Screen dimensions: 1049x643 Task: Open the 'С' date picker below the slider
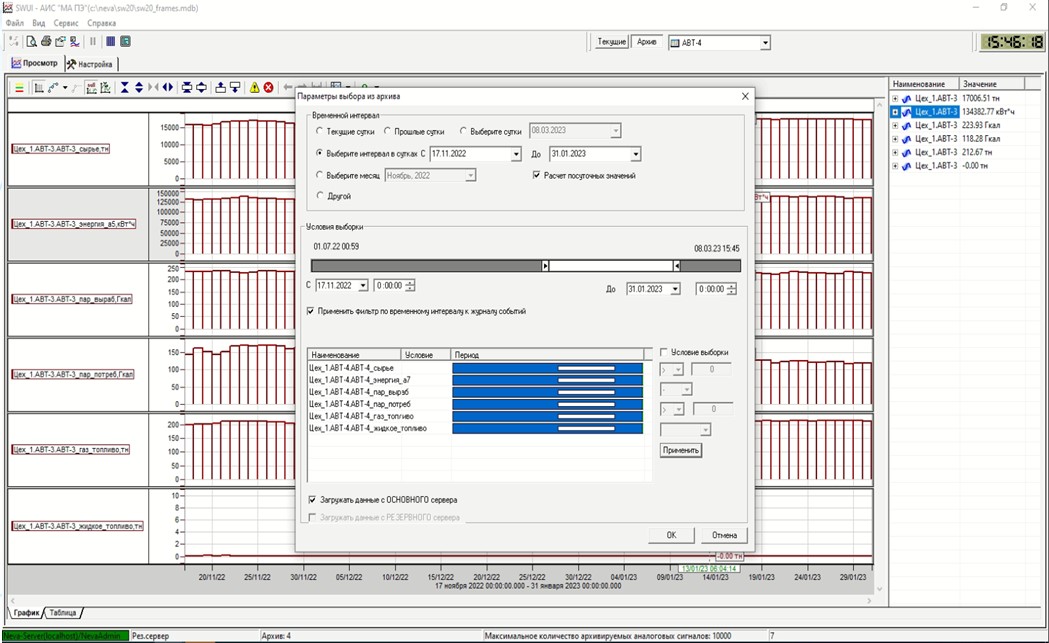[363, 286]
